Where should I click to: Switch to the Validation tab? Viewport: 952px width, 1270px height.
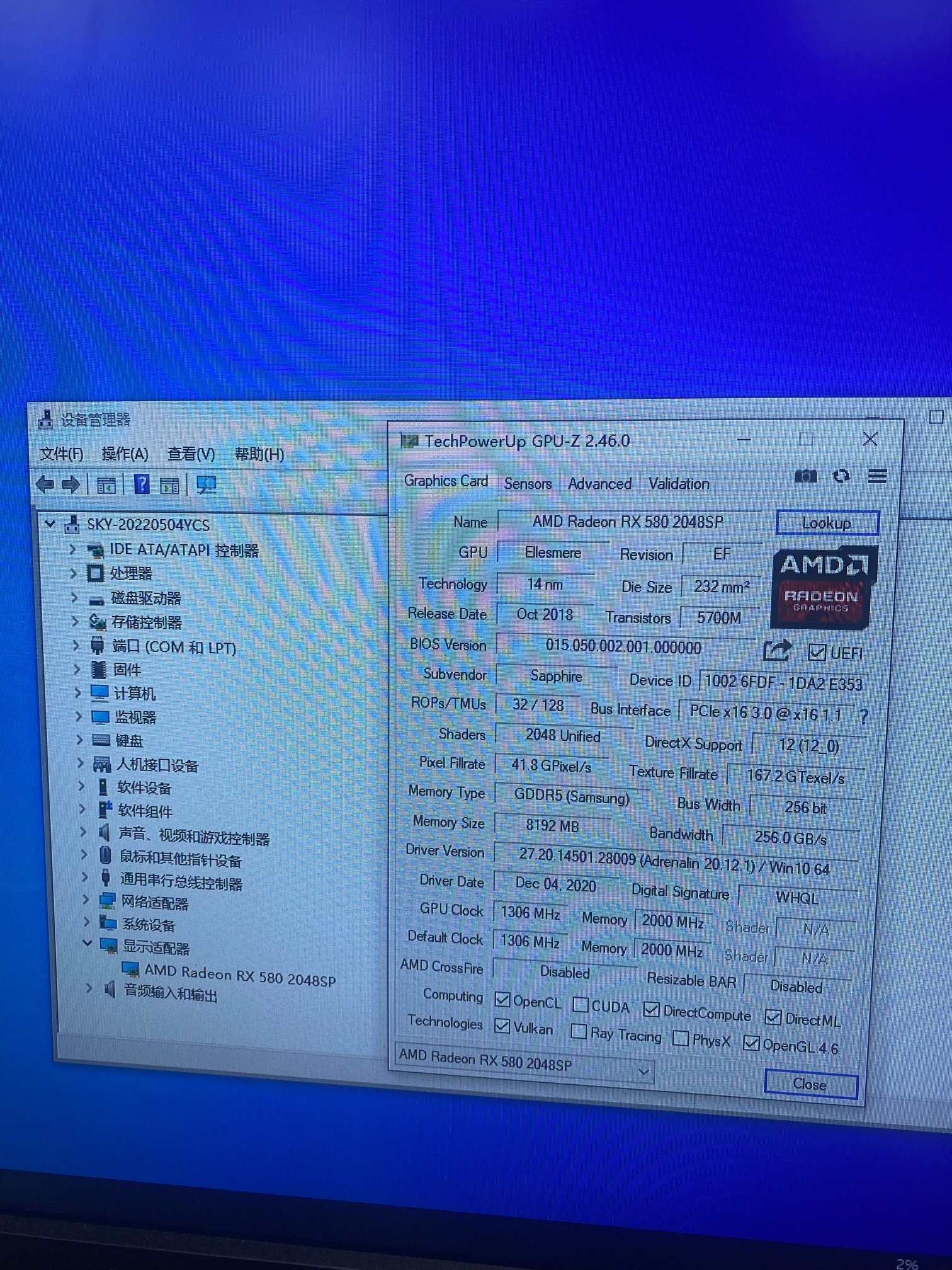click(x=679, y=483)
